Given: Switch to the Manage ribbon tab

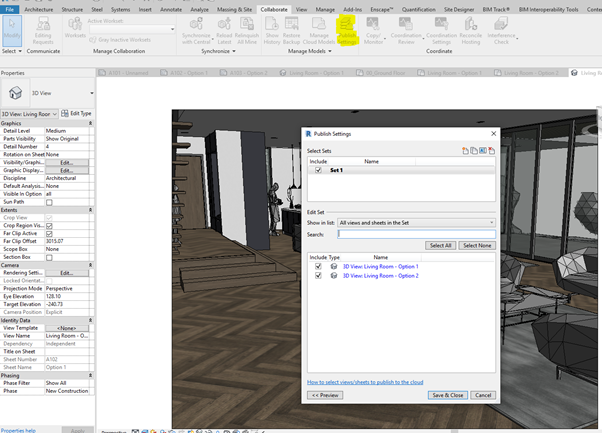Looking at the screenshot, I should coord(325,9).
